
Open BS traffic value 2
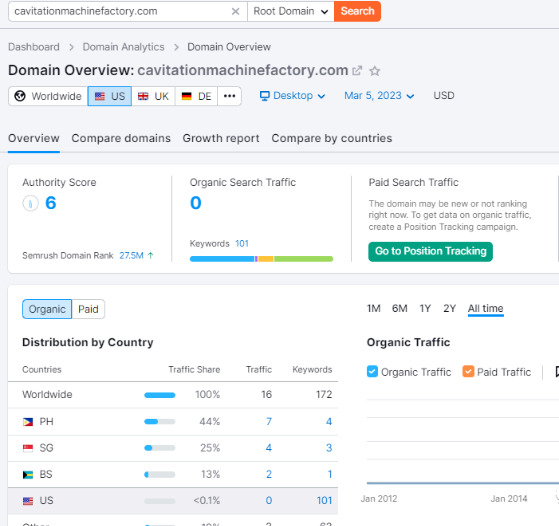pyautogui.click(x=269, y=475)
